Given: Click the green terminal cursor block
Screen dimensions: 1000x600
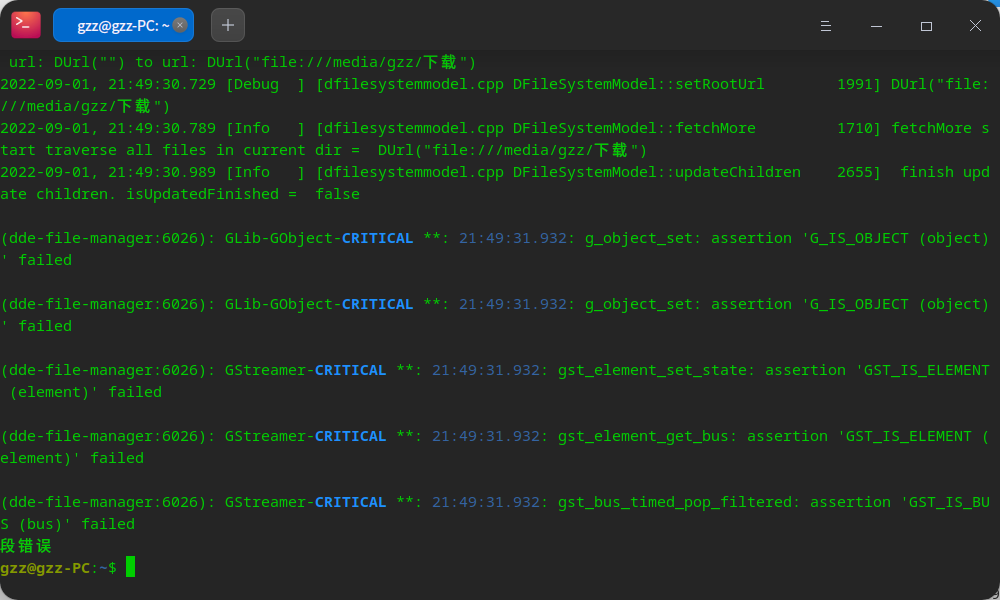Looking at the screenshot, I should [x=130, y=566].
